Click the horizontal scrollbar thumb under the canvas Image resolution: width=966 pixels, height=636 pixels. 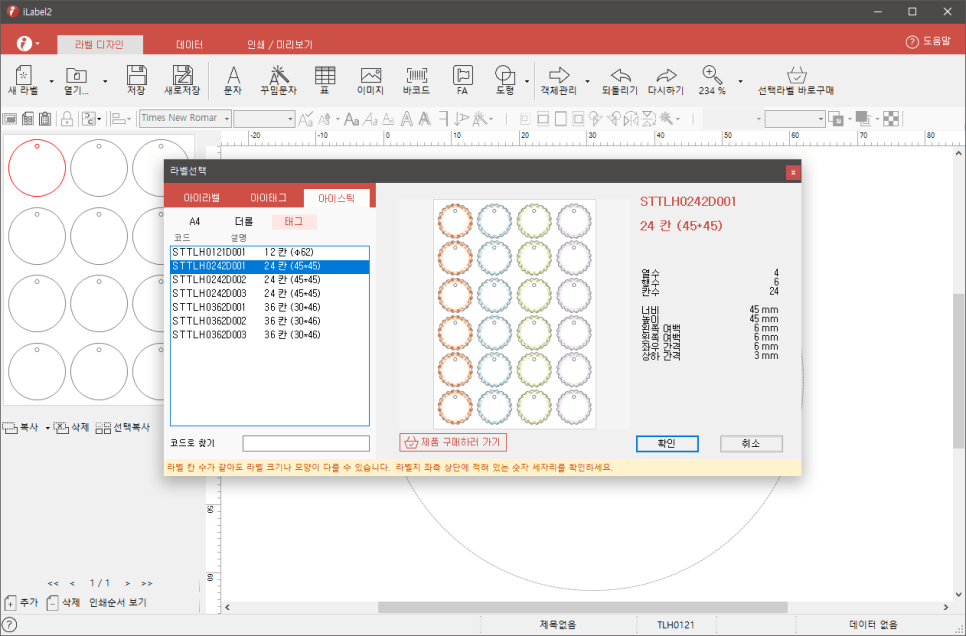coord(583,608)
